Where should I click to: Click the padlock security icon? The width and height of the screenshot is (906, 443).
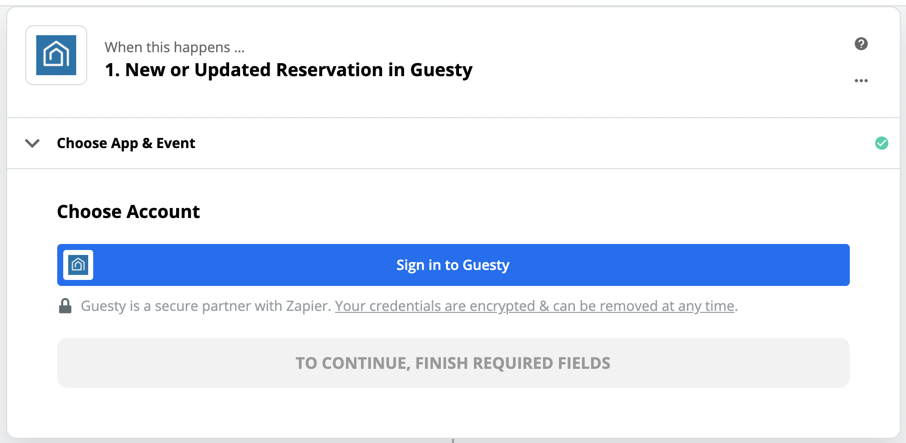[x=65, y=306]
